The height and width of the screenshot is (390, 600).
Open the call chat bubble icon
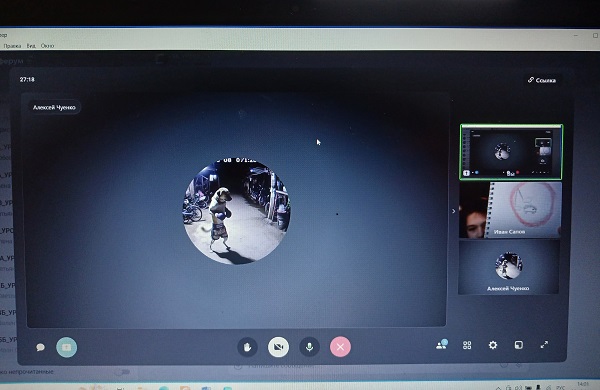pos(40,347)
